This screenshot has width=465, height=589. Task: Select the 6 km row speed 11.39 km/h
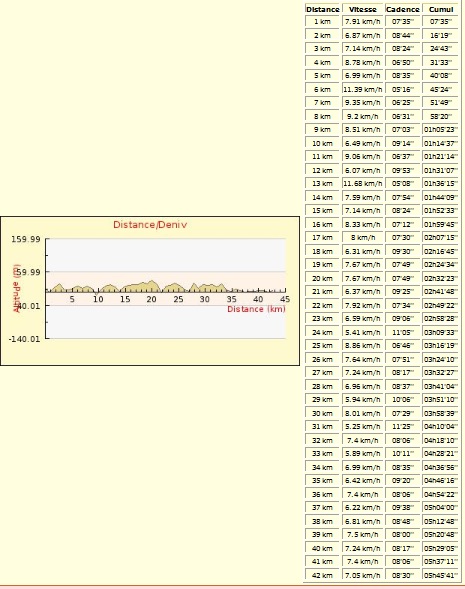click(x=362, y=89)
